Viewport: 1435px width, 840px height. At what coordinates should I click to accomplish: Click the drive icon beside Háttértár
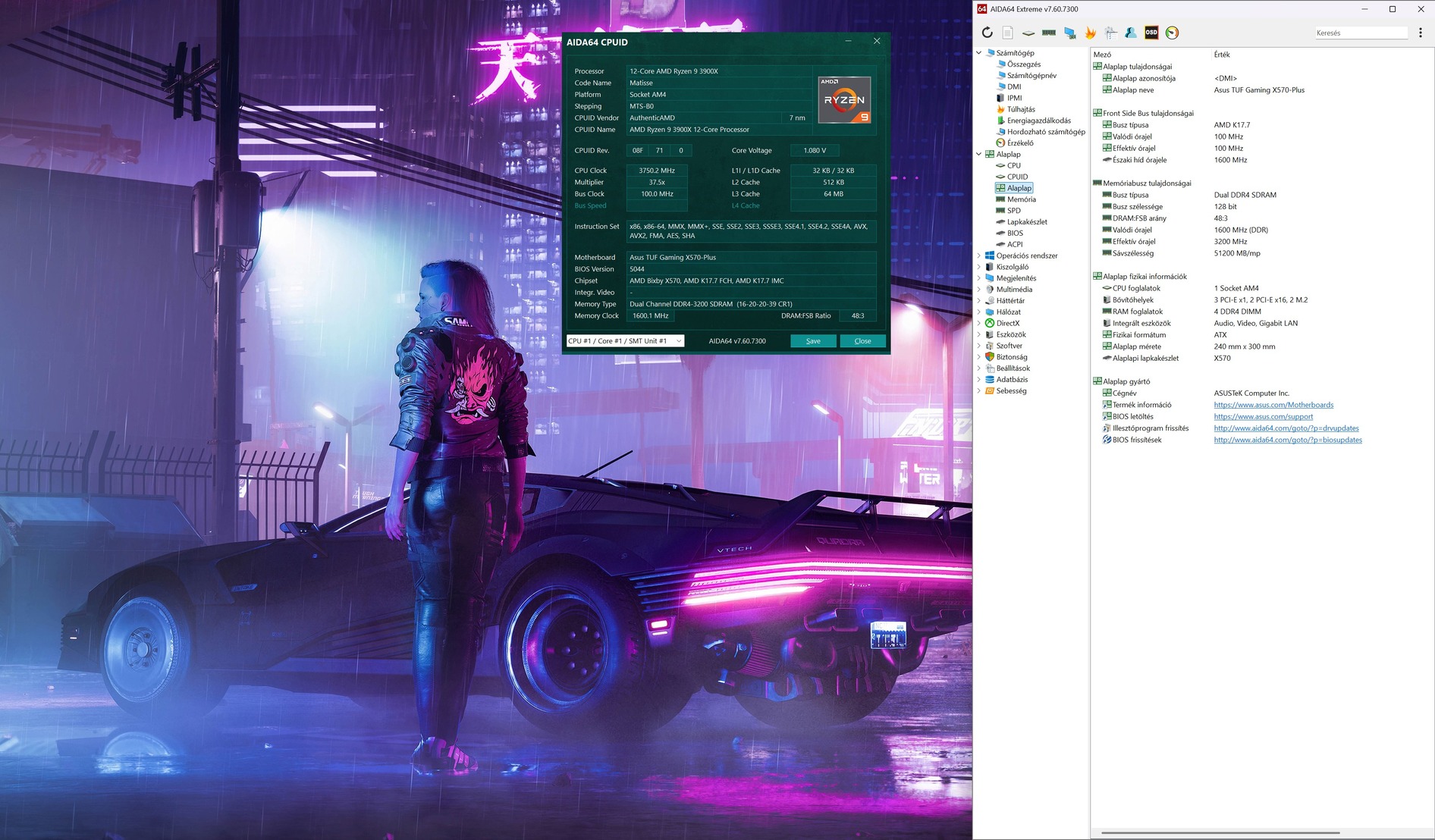[x=990, y=300]
